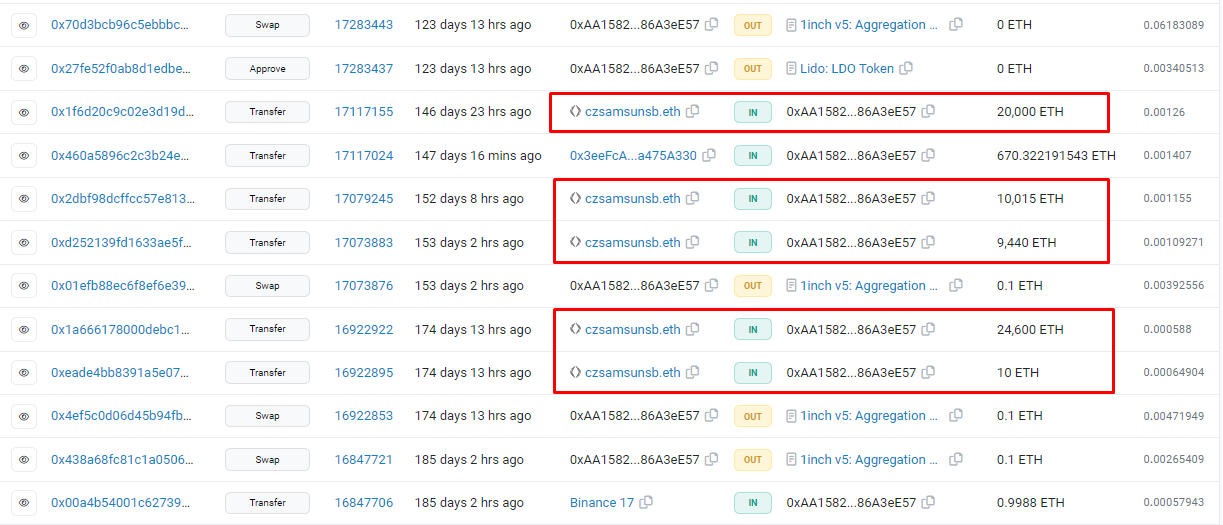1223x525 pixels.
Task: Copy czsamsunsb.eth address in the 20,000 ETH row
Action: [693, 112]
